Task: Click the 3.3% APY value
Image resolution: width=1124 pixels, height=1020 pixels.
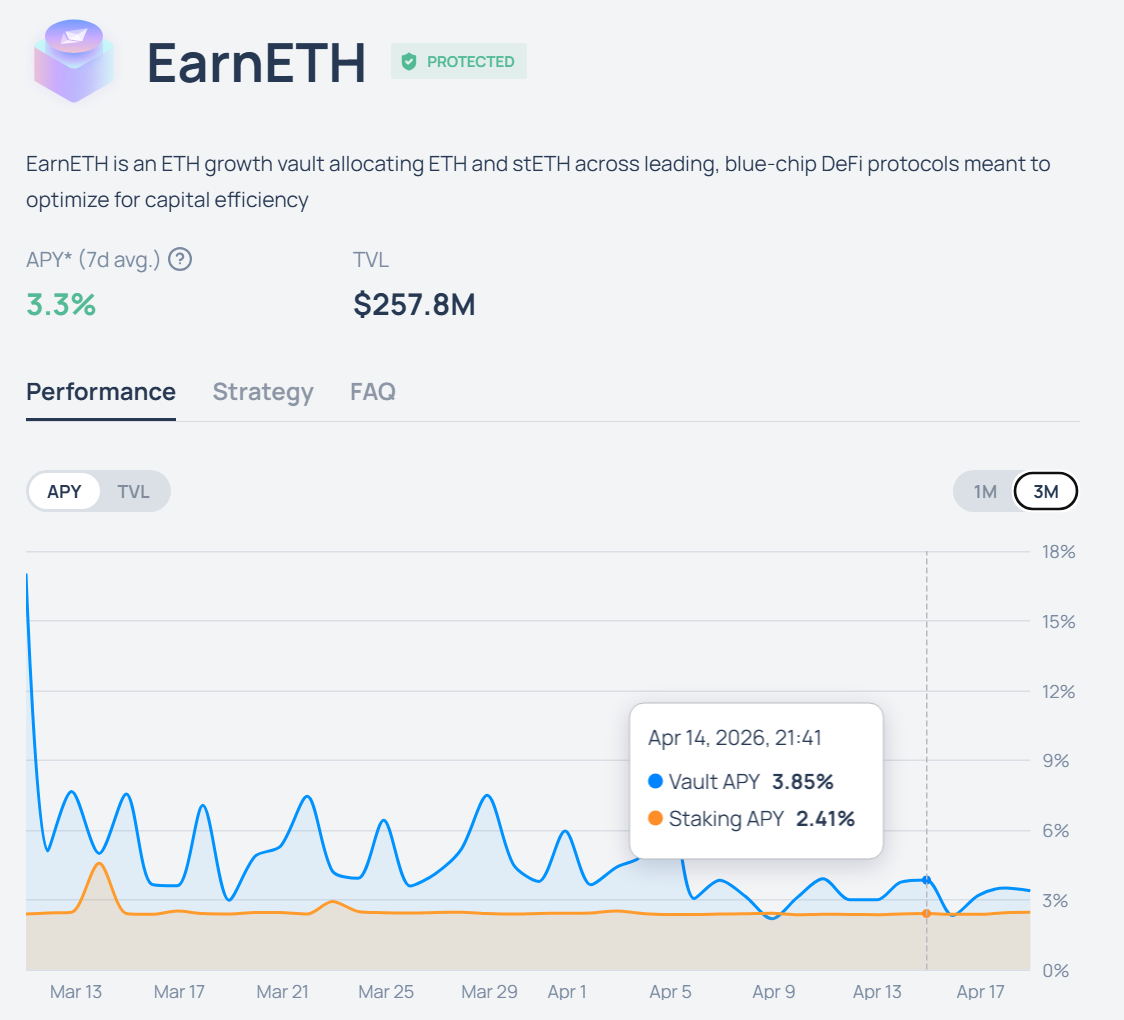Action: pos(61,304)
